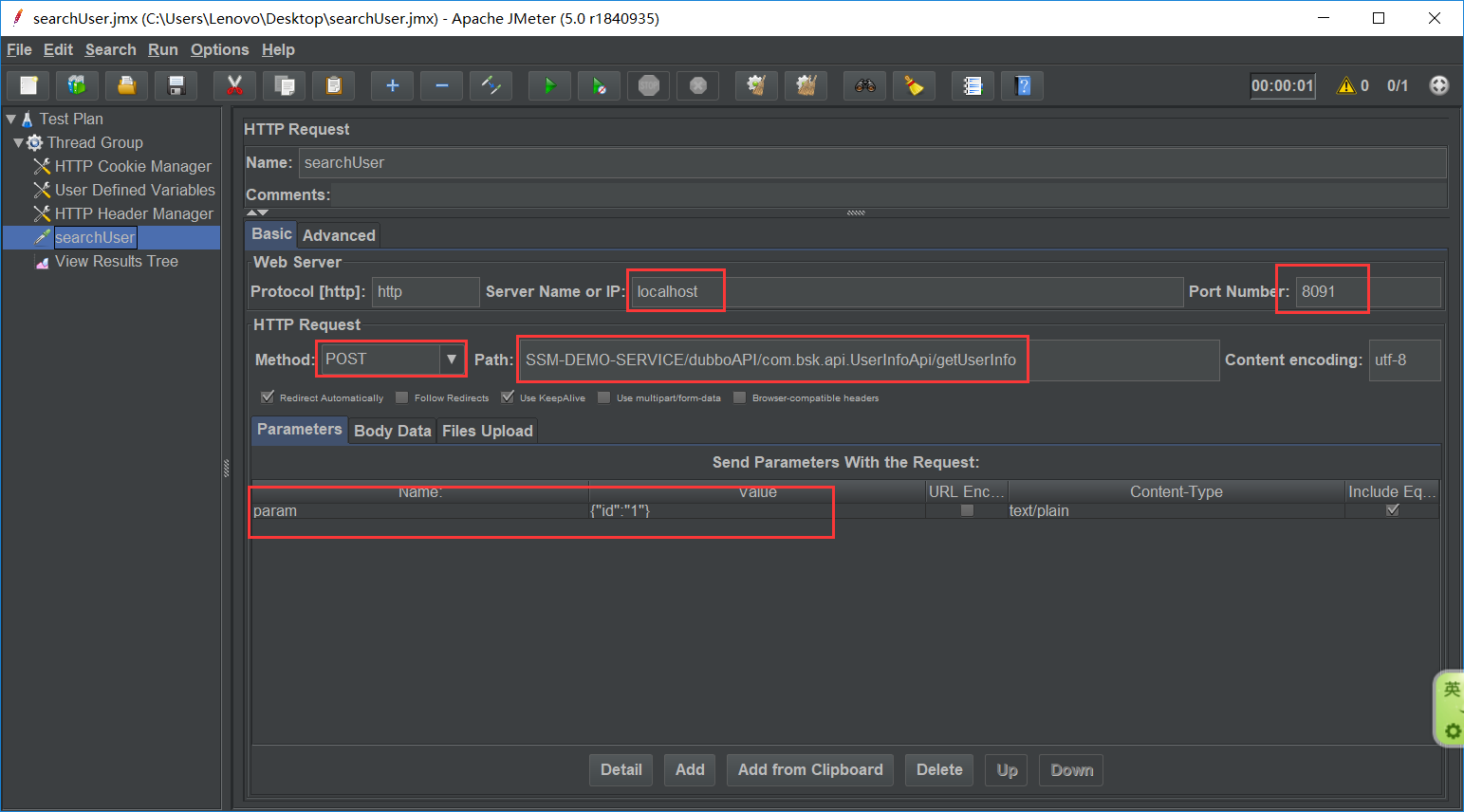
Task: Select the Basic tab
Action: click(271, 233)
